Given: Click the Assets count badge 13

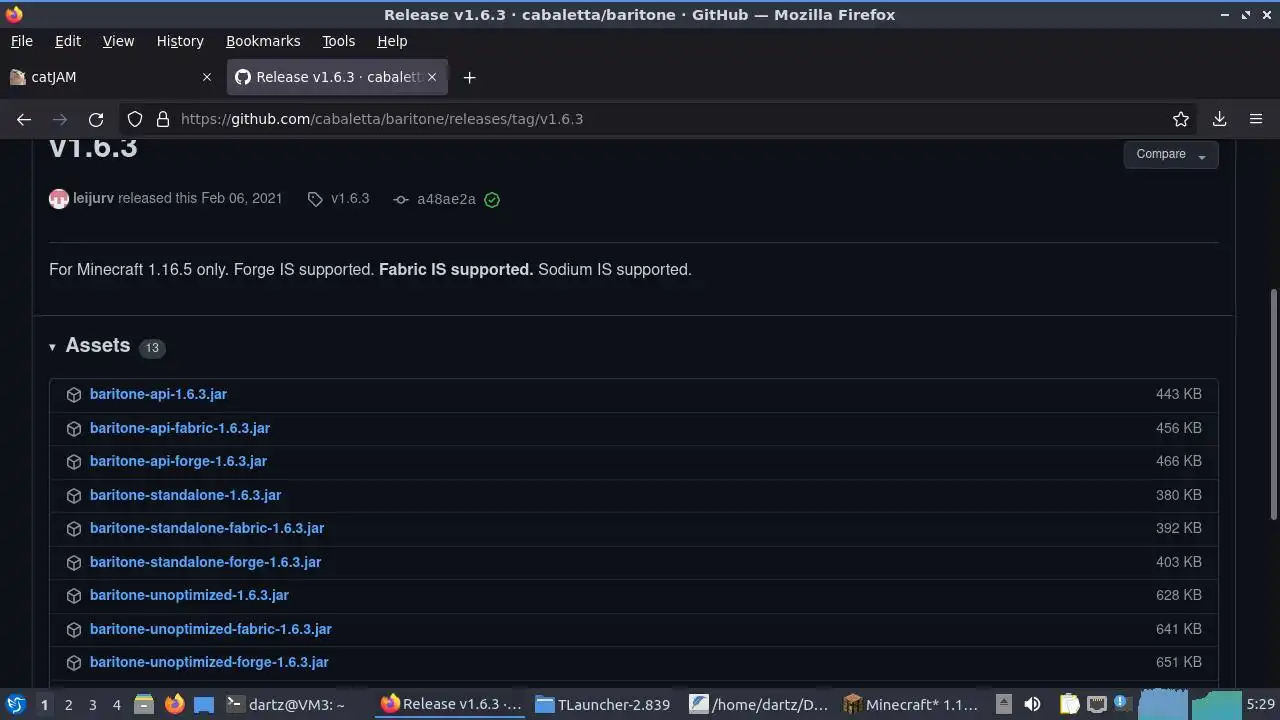Looking at the screenshot, I should pos(152,348).
